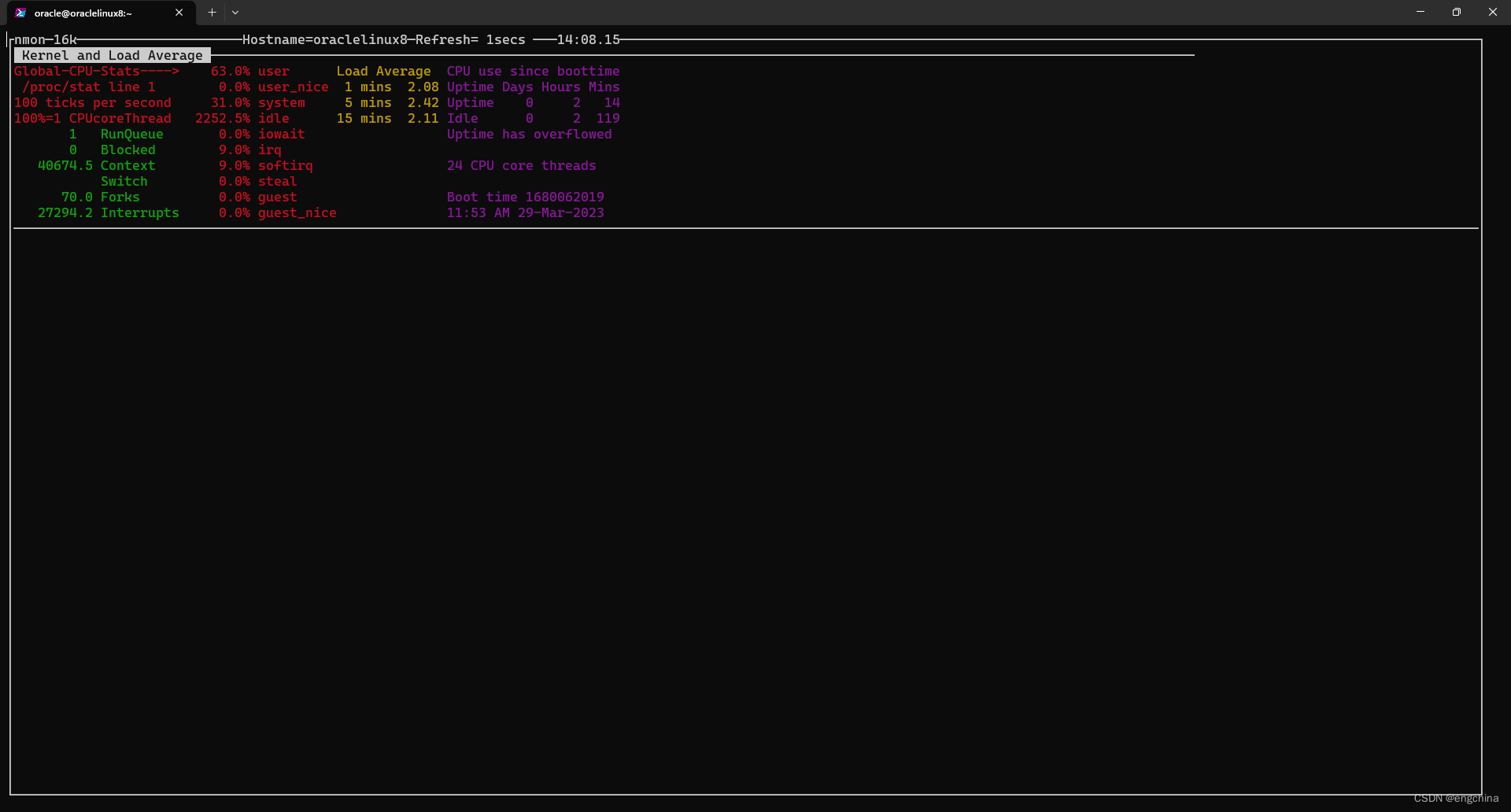Click the 24 CPU core threads text
Viewport: 1511px width, 812px height.
(x=522, y=165)
